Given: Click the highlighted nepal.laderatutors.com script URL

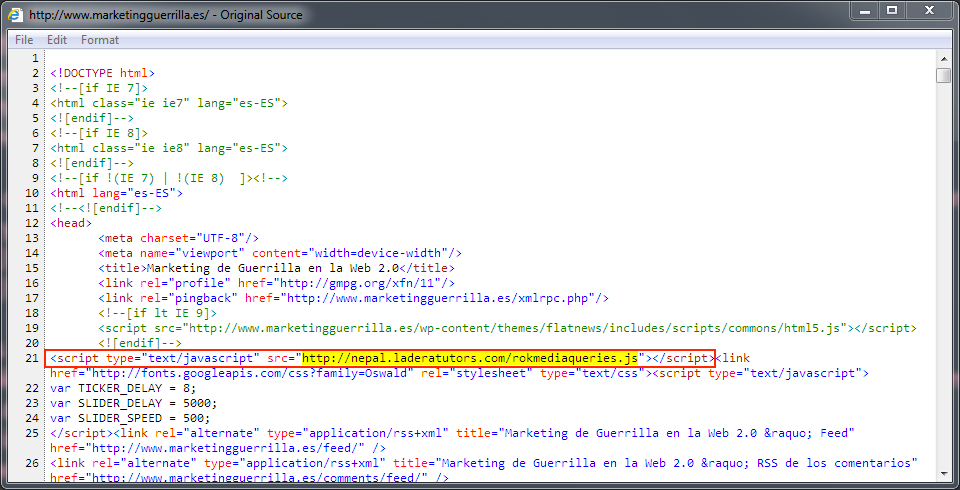Looking at the screenshot, I should (470, 358).
